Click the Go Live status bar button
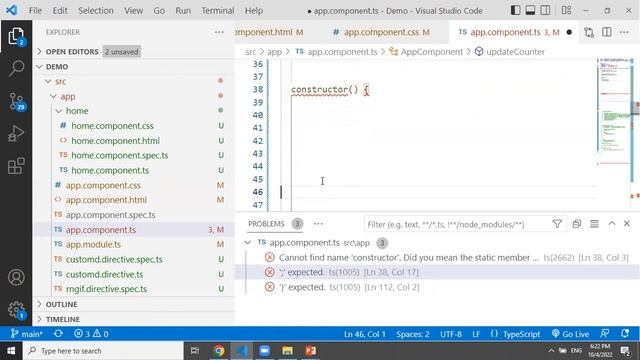Image resolution: width=640 pixels, height=360 pixels. point(570,334)
